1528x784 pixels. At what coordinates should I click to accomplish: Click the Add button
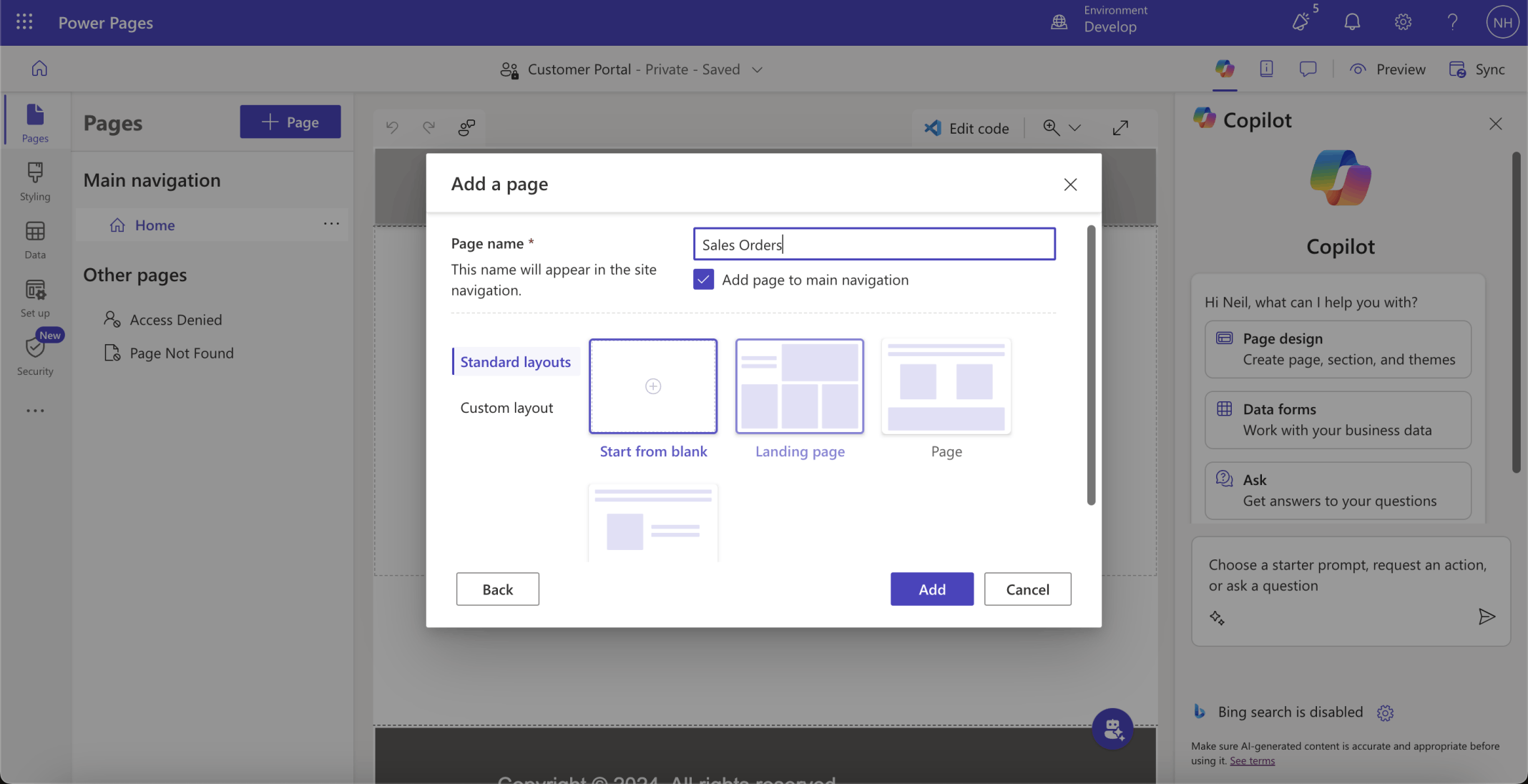(x=931, y=589)
